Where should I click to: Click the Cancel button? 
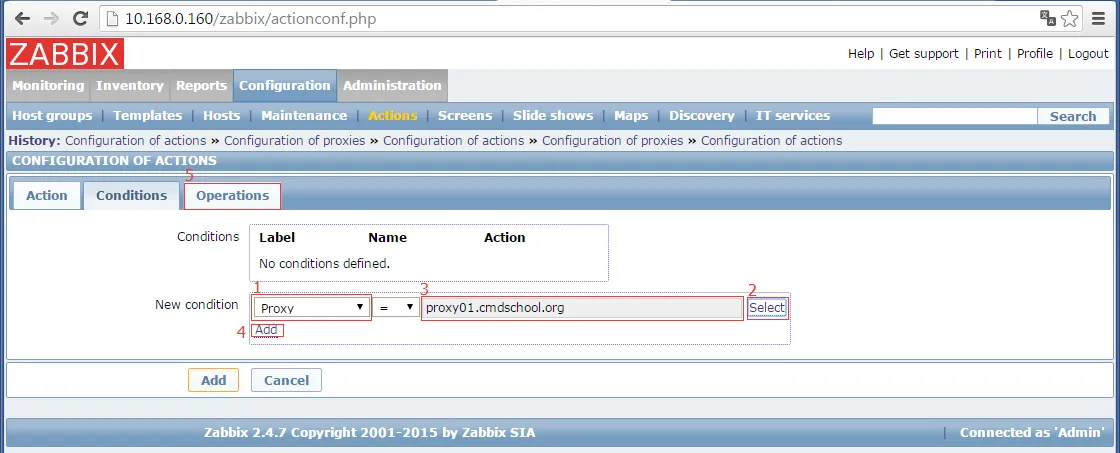click(286, 380)
